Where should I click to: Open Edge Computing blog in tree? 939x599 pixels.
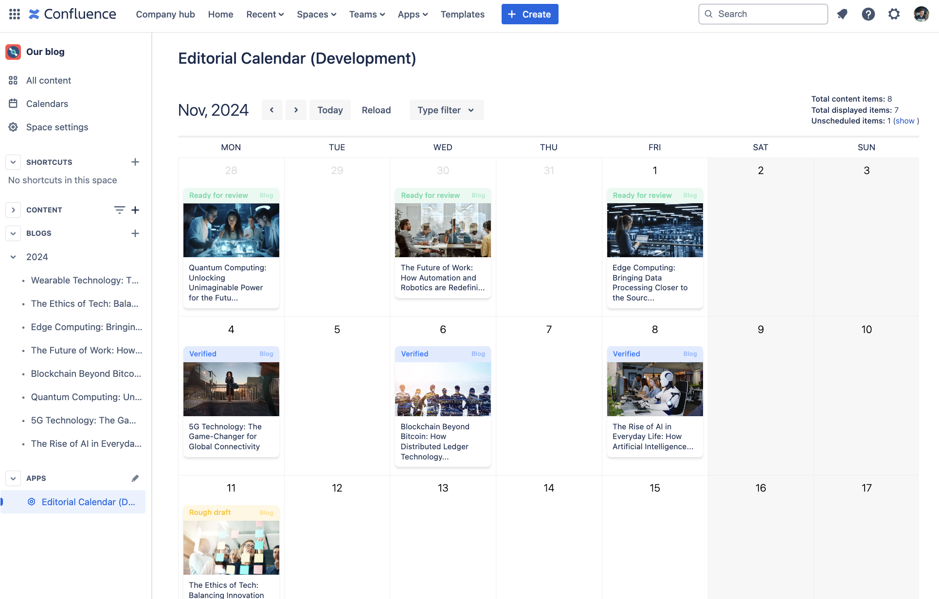click(x=86, y=327)
